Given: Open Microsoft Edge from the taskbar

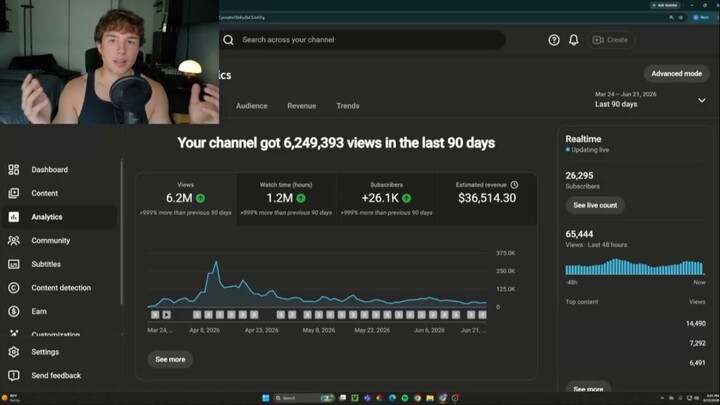Looking at the screenshot, I should pyautogui.click(x=392, y=398).
